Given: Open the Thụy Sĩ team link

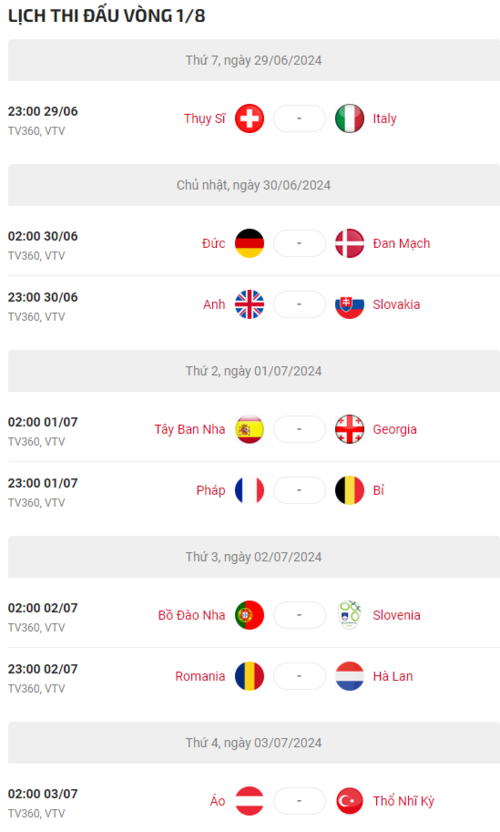Looking at the screenshot, I should point(204,118).
